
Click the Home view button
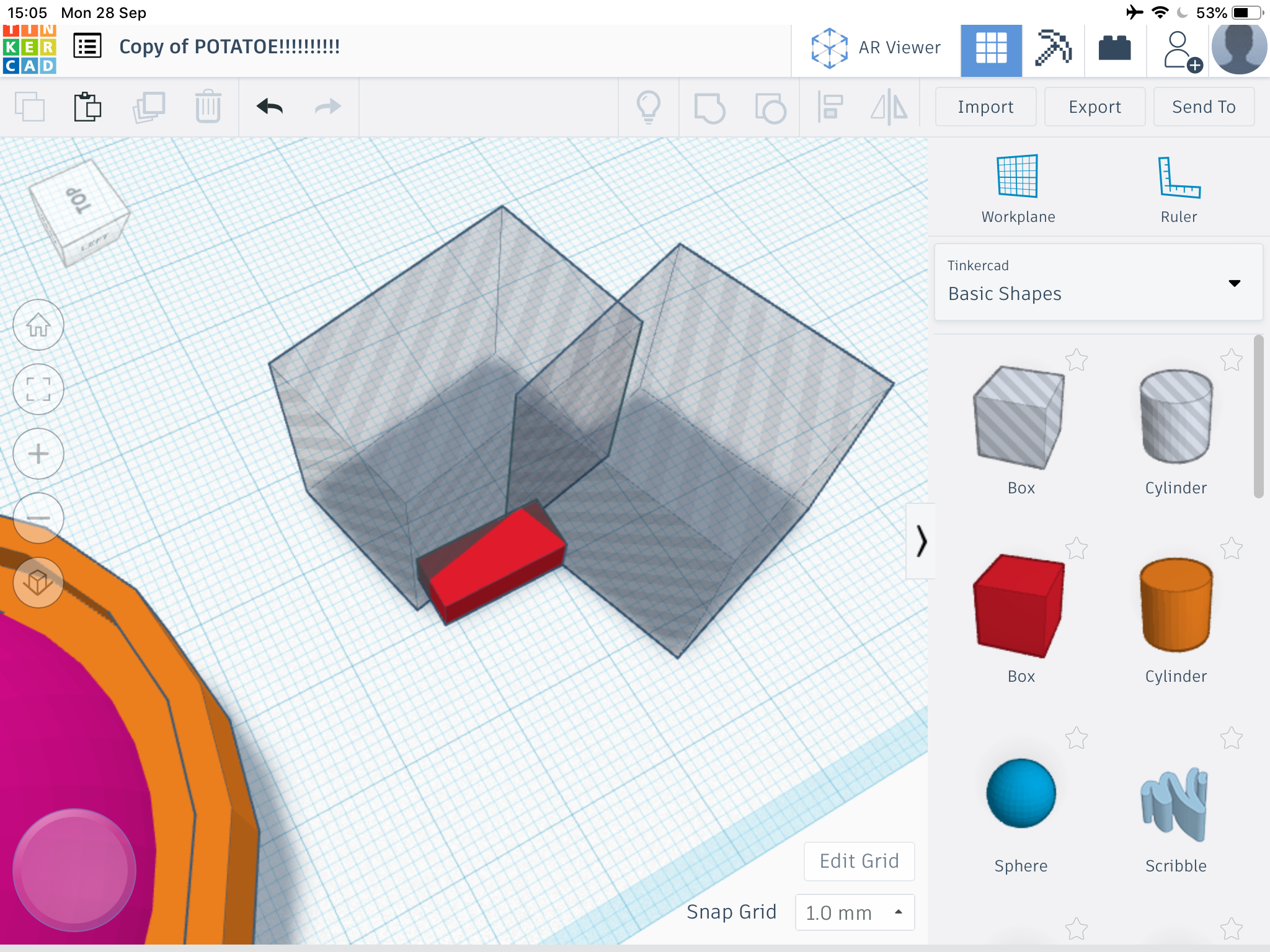(x=38, y=325)
